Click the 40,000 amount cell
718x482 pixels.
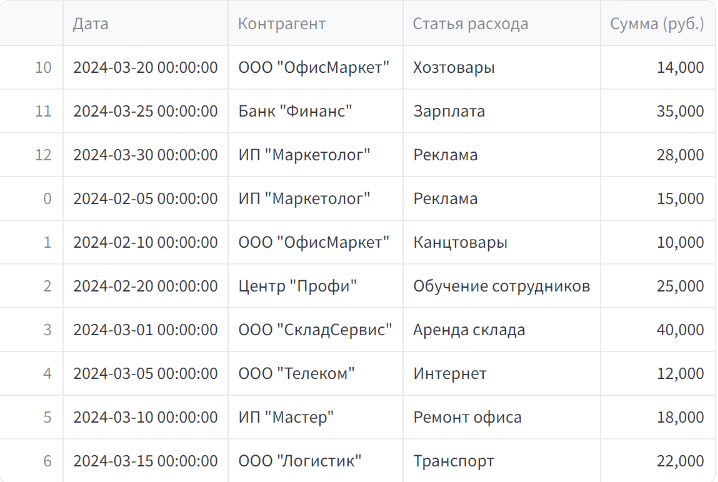tap(658, 330)
